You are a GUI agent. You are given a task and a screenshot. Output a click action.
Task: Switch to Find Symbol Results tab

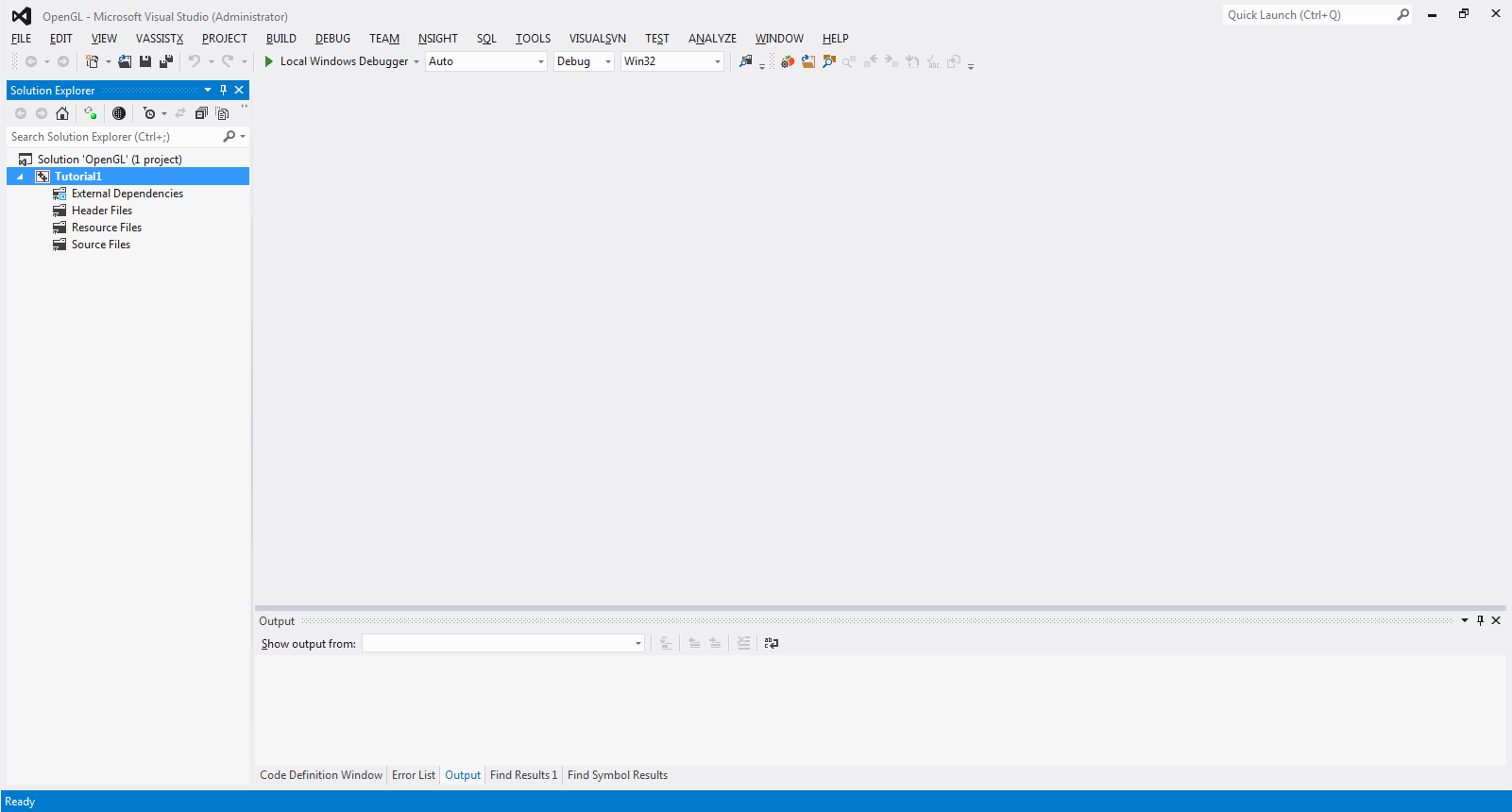pyautogui.click(x=618, y=775)
